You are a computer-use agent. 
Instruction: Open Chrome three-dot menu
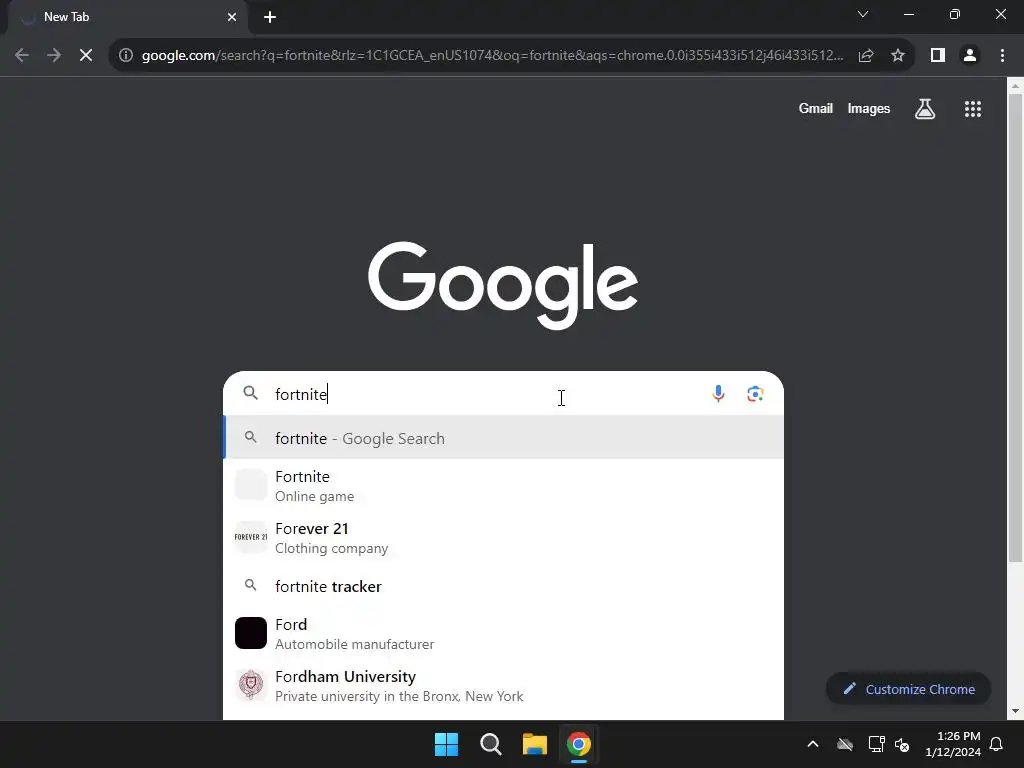click(x=1002, y=56)
